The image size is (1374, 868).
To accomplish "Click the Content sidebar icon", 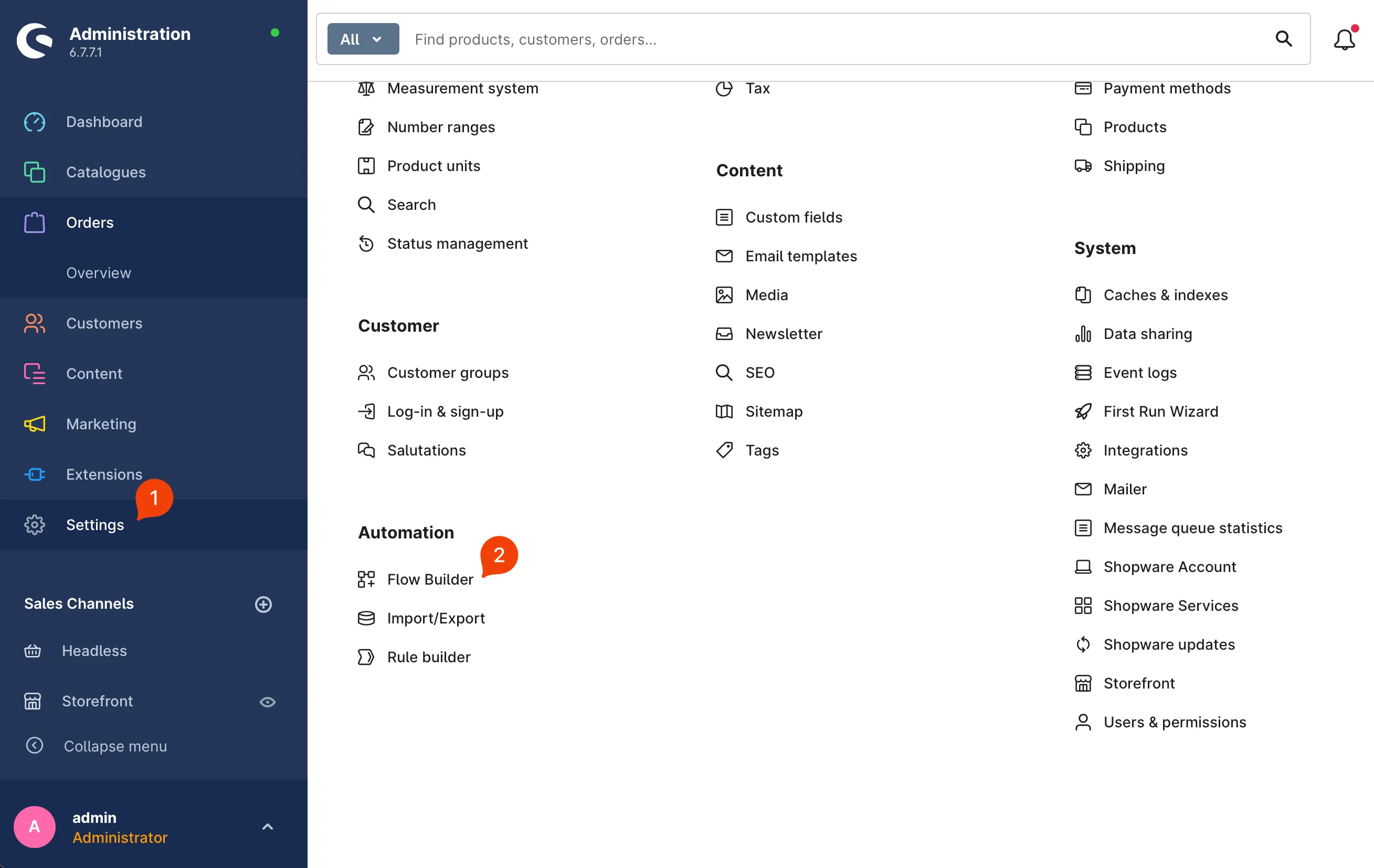I will [x=34, y=373].
